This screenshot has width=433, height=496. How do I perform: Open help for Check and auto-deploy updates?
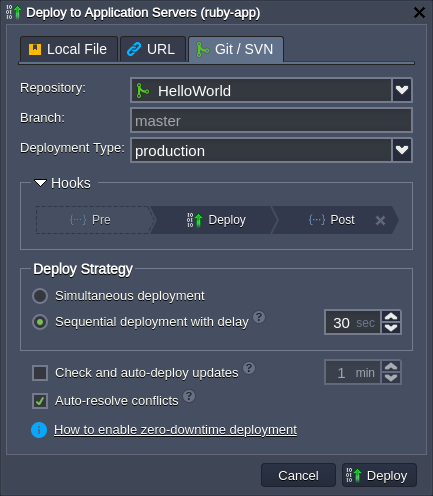pos(249,368)
